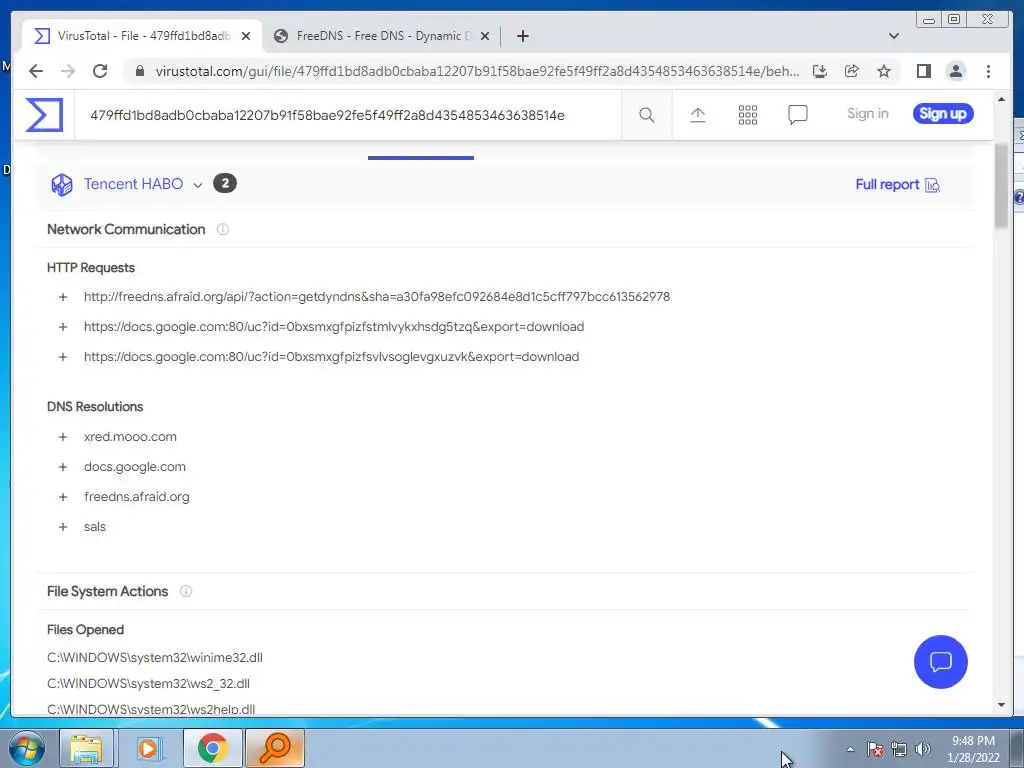The height and width of the screenshot is (768, 1024).
Task: Open the tab search chevron in Chrome
Action: click(893, 36)
